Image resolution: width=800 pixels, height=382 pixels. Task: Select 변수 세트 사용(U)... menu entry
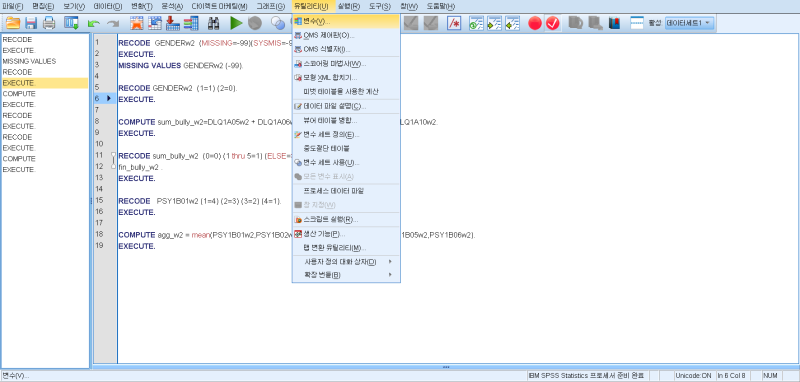(346, 163)
